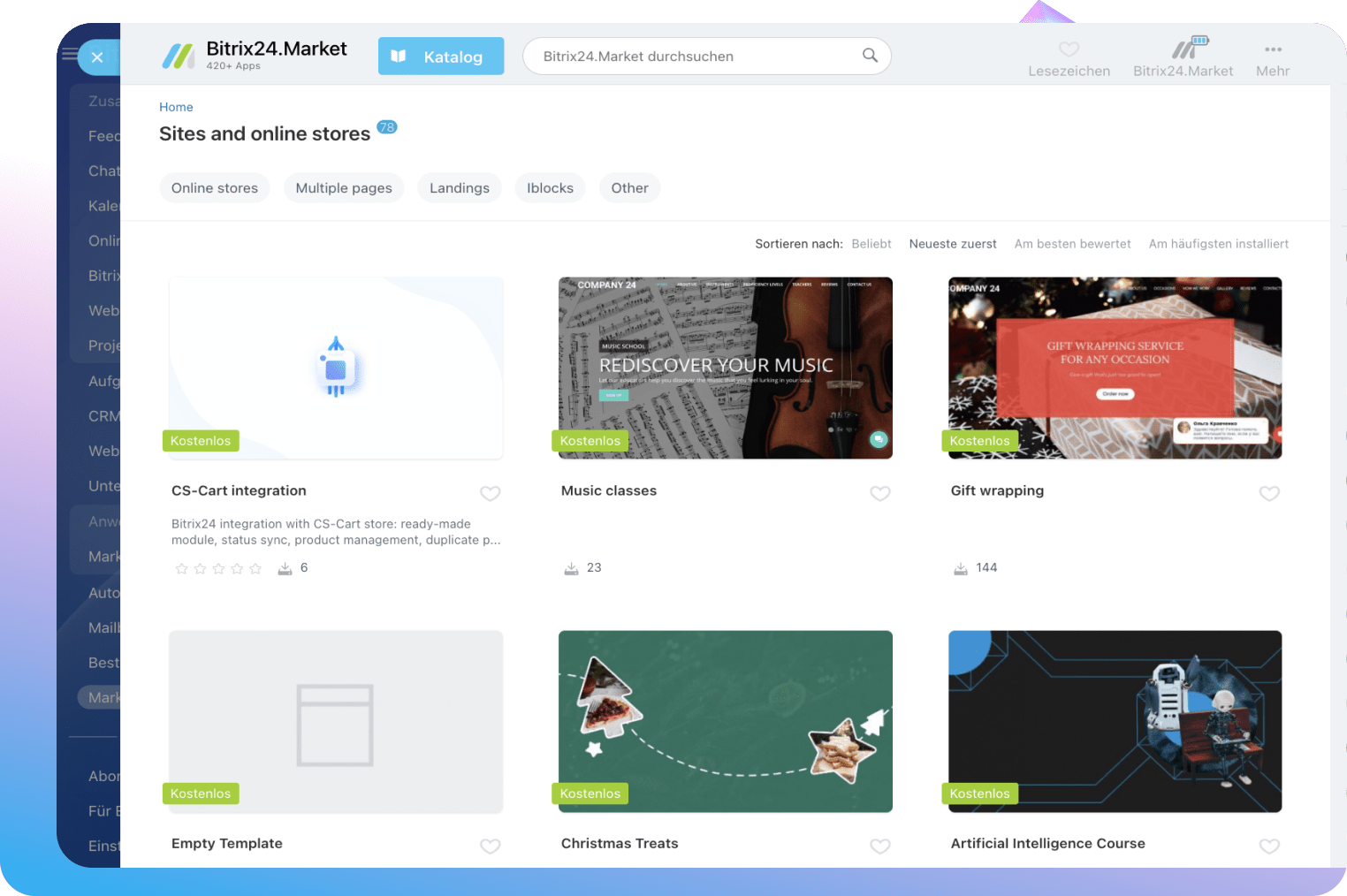
Task: Sort by Beliebt
Action: pos(871,244)
